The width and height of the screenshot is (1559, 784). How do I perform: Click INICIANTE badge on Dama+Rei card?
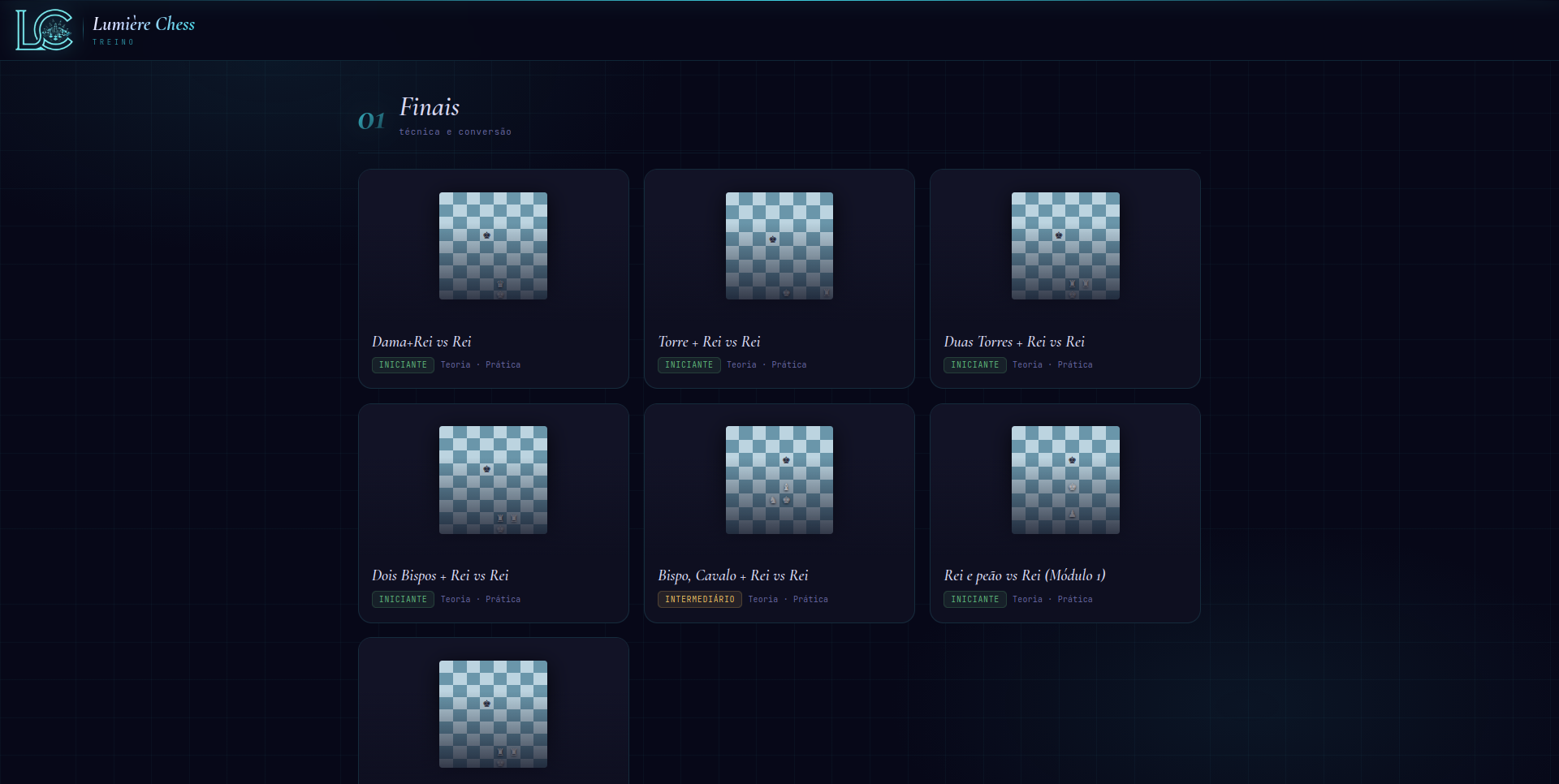(x=403, y=365)
